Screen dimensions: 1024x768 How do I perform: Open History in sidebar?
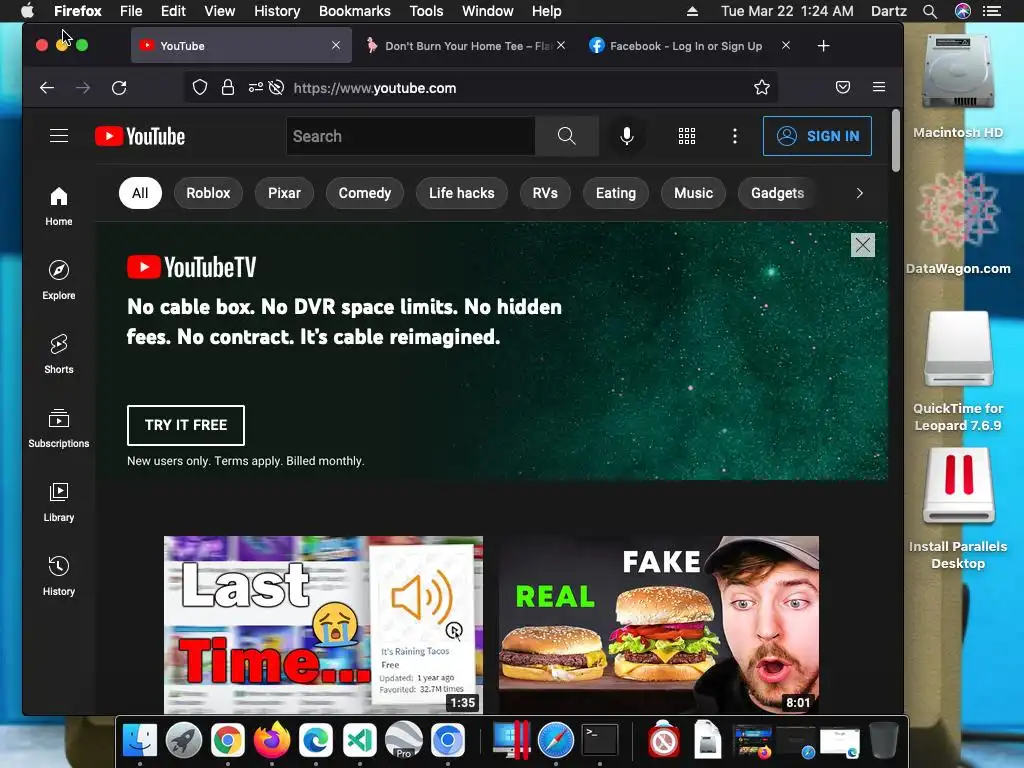point(59,575)
